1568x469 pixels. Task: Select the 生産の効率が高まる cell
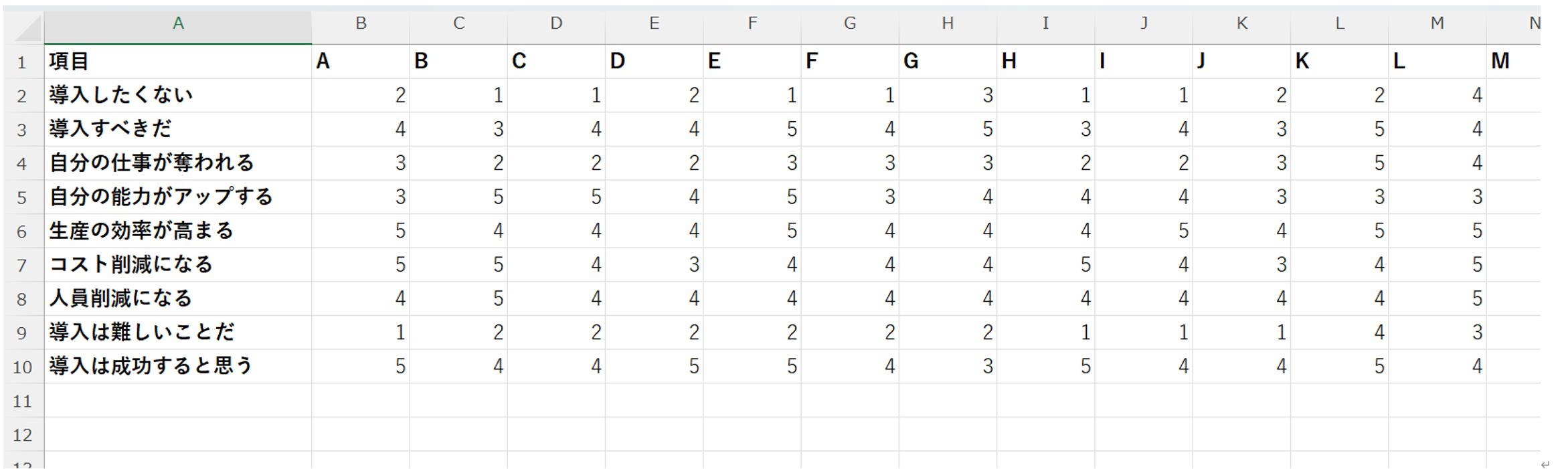(x=141, y=231)
